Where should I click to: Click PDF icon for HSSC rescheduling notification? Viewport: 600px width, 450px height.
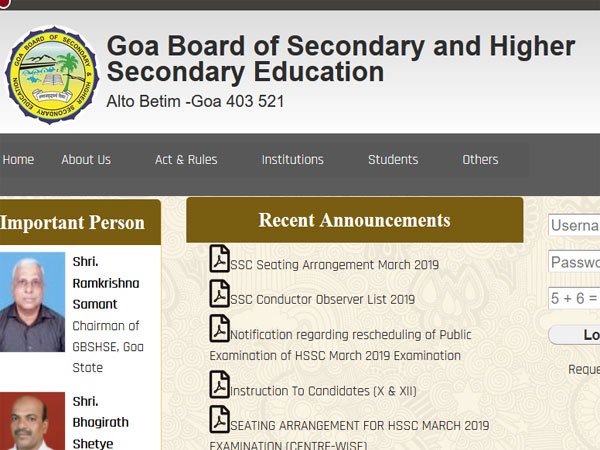pyautogui.click(x=219, y=328)
